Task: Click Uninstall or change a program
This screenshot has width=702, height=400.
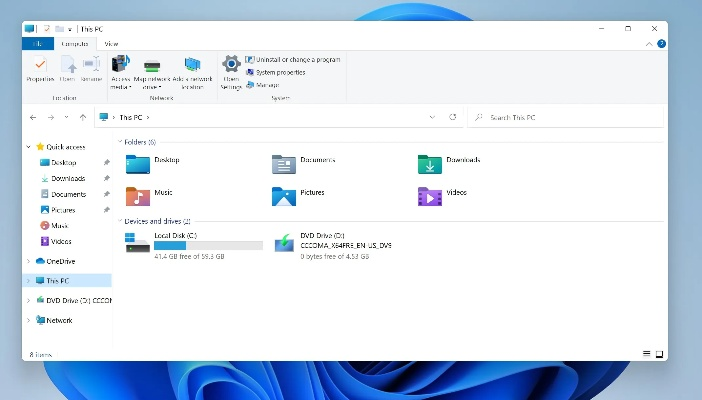Action: pyautogui.click(x=297, y=60)
